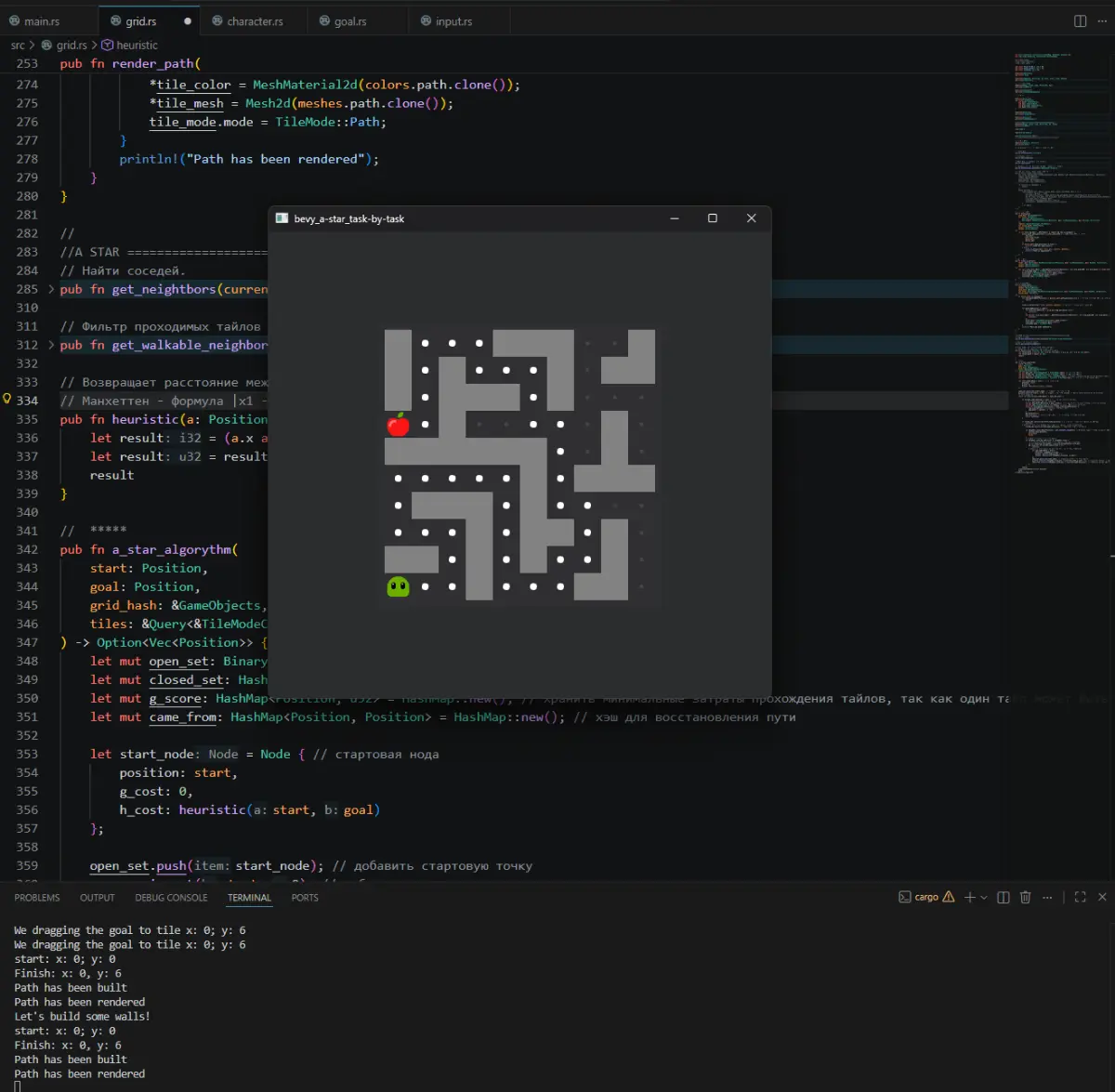The height and width of the screenshot is (1092, 1115).
Task: Click line number 342 in the gutter
Action: [x=27, y=549]
